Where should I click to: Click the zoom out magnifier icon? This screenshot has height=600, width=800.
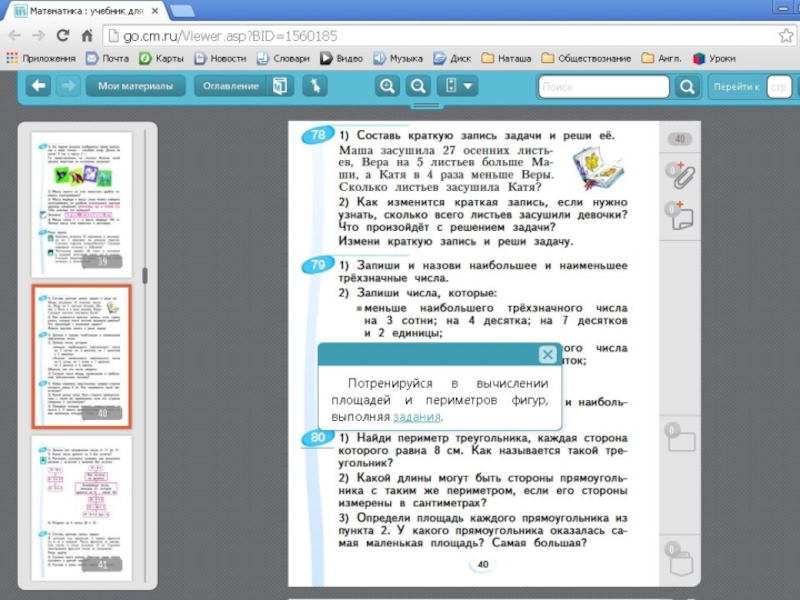[419, 87]
